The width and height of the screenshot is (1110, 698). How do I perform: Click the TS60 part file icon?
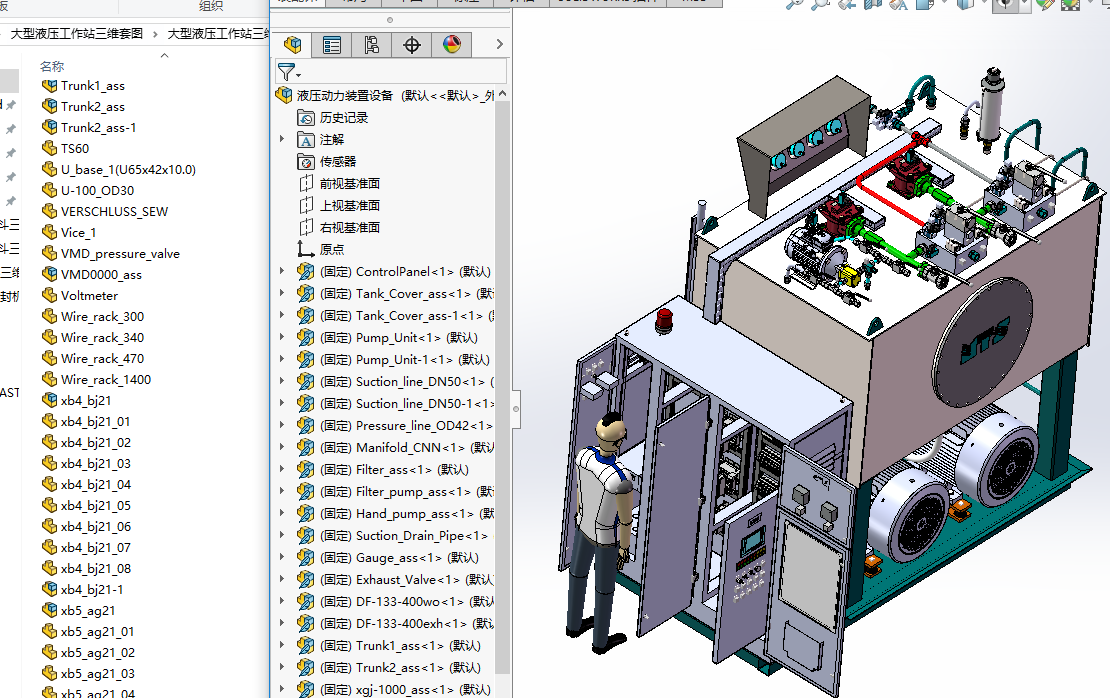pyautogui.click(x=50, y=148)
